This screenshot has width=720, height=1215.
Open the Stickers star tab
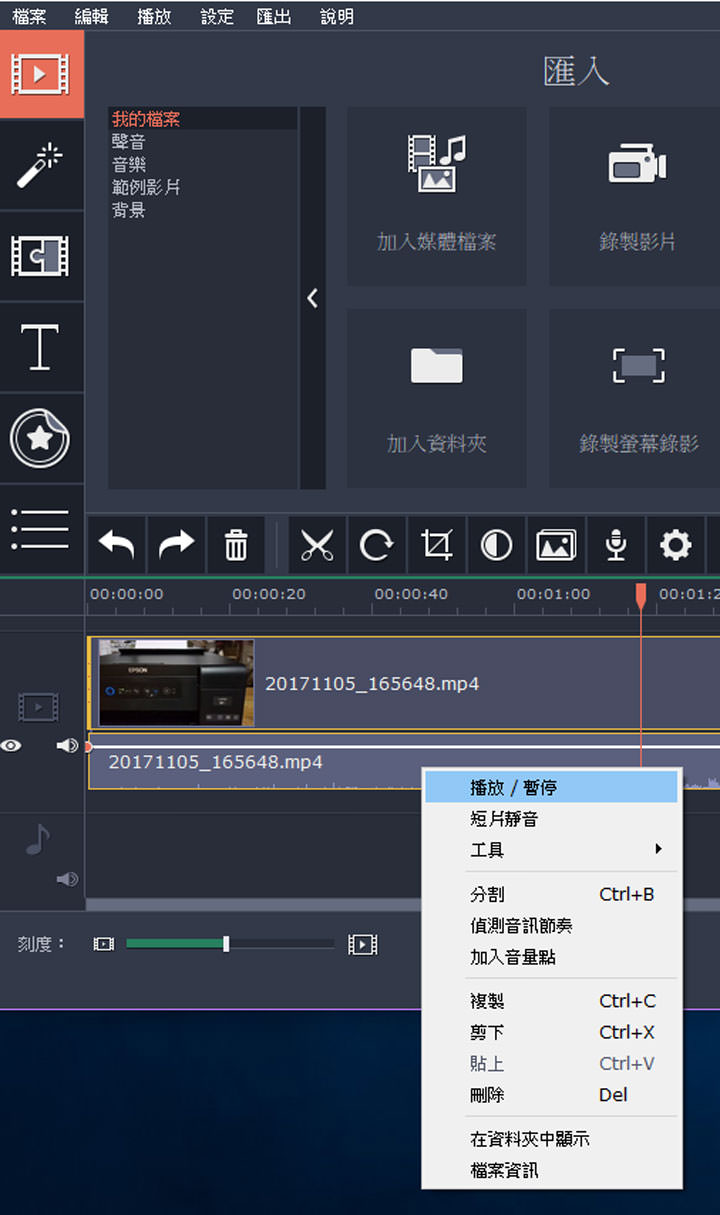41,439
